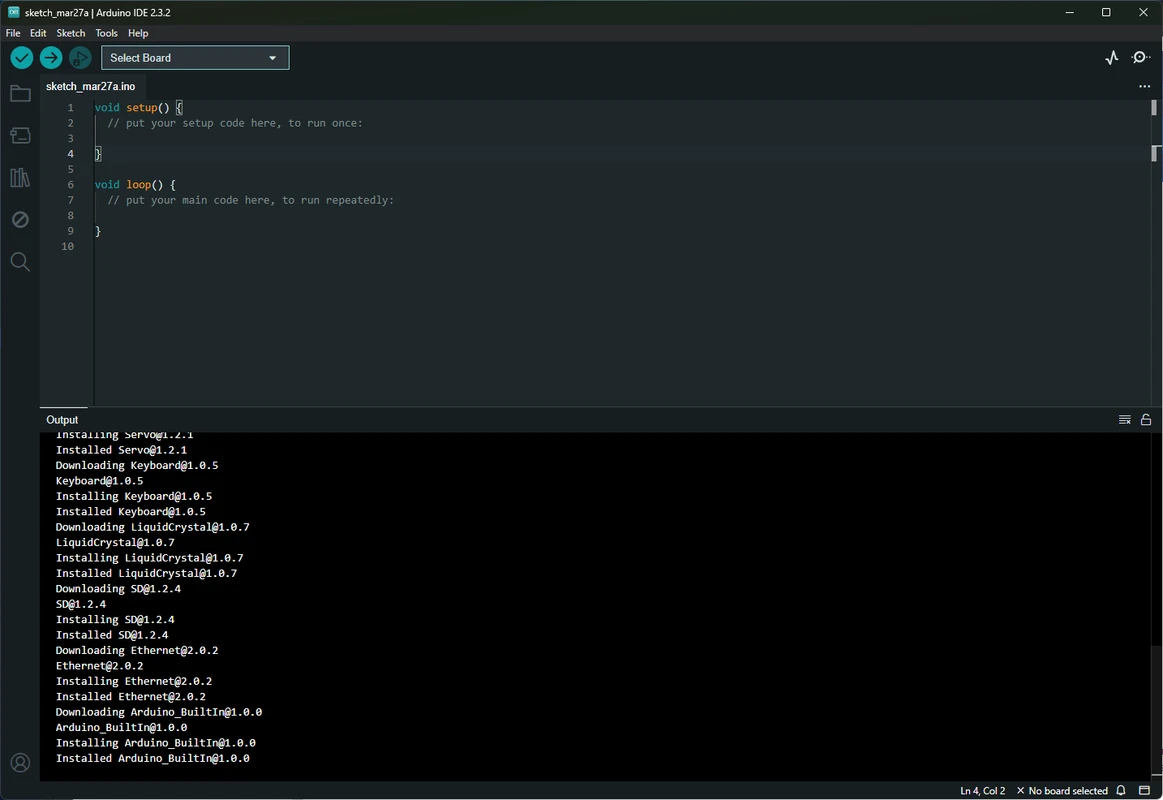Open the Serial Plotter
This screenshot has height=800, width=1163.
tap(1111, 58)
